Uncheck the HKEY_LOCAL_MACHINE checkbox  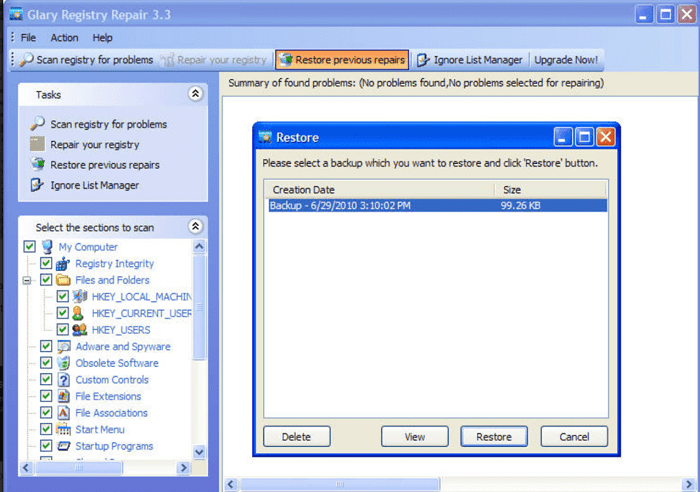62,296
